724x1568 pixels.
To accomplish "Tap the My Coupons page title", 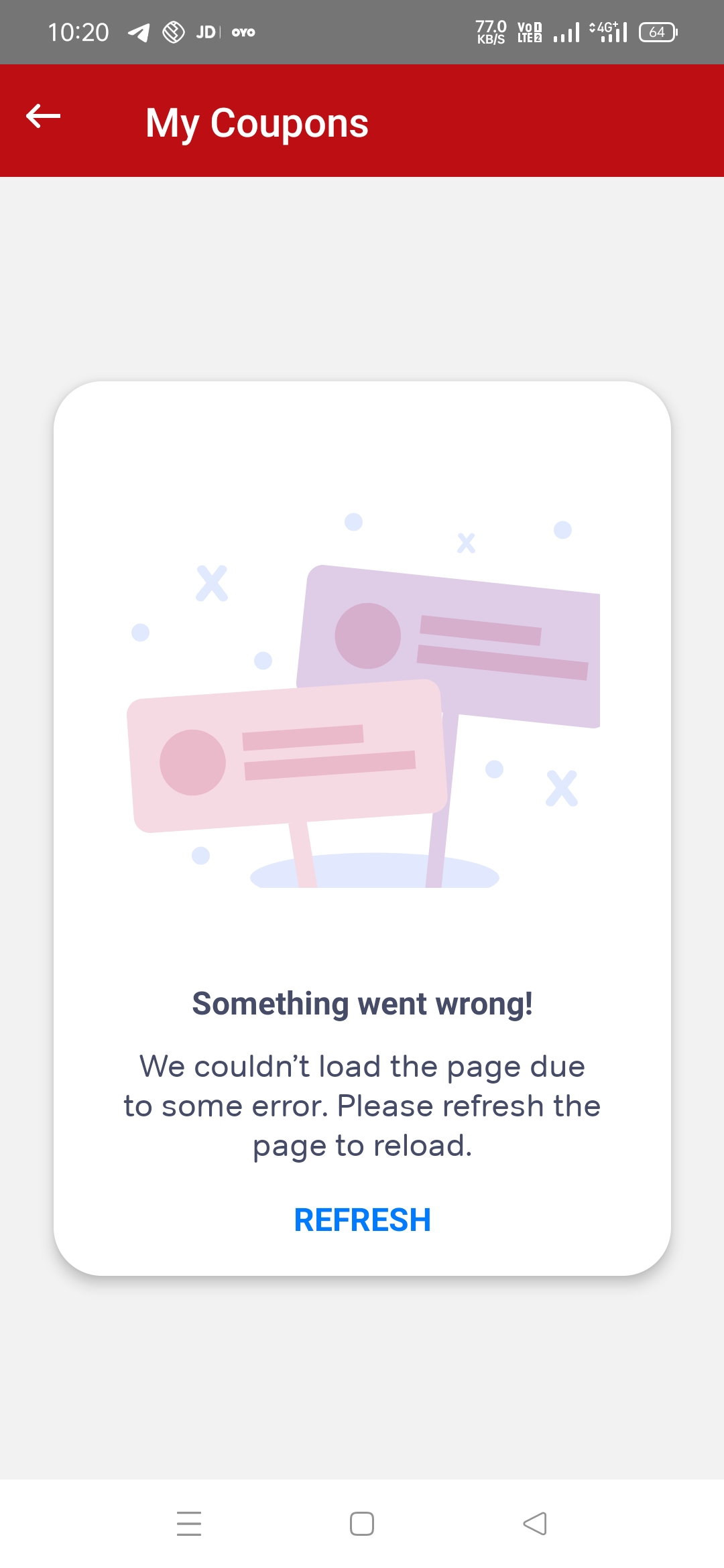I will pos(257,123).
